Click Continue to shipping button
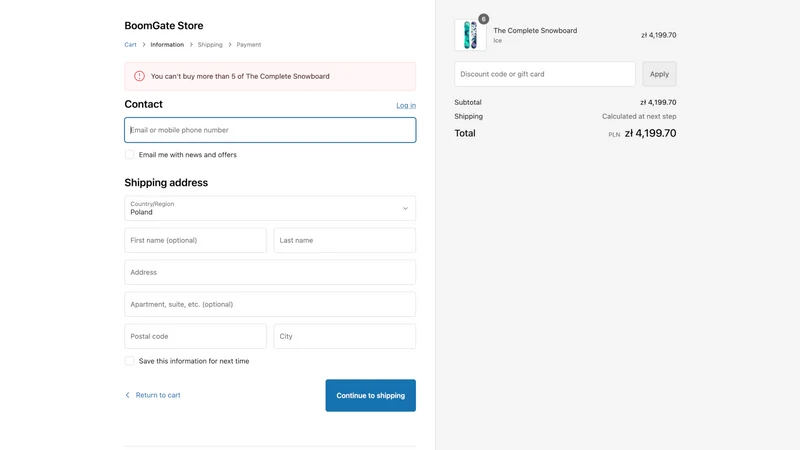Image resolution: width=800 pixels, height=450 pixels. tap(370, 395)
